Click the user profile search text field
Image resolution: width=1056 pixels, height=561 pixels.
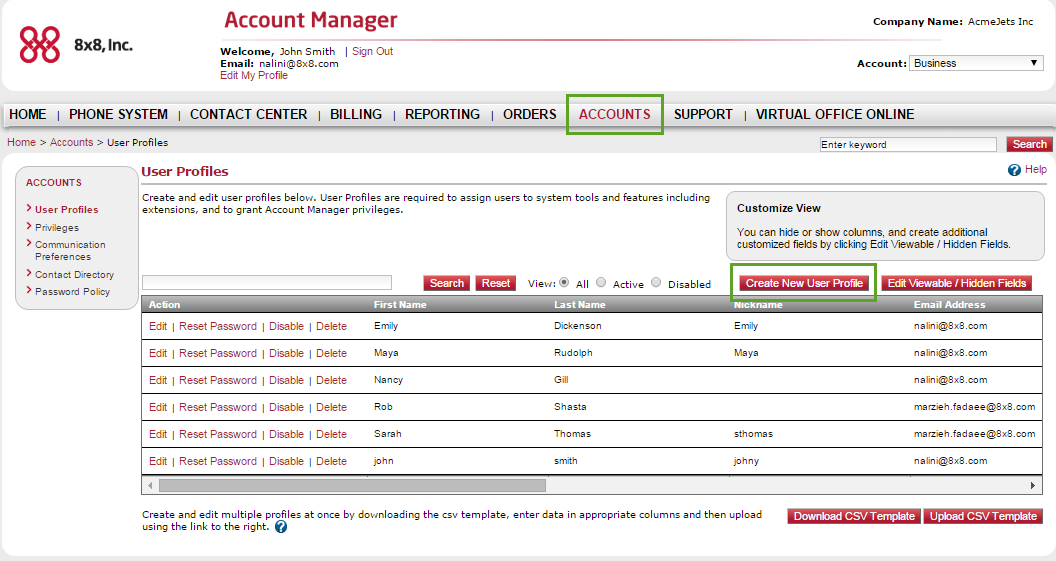267,282
